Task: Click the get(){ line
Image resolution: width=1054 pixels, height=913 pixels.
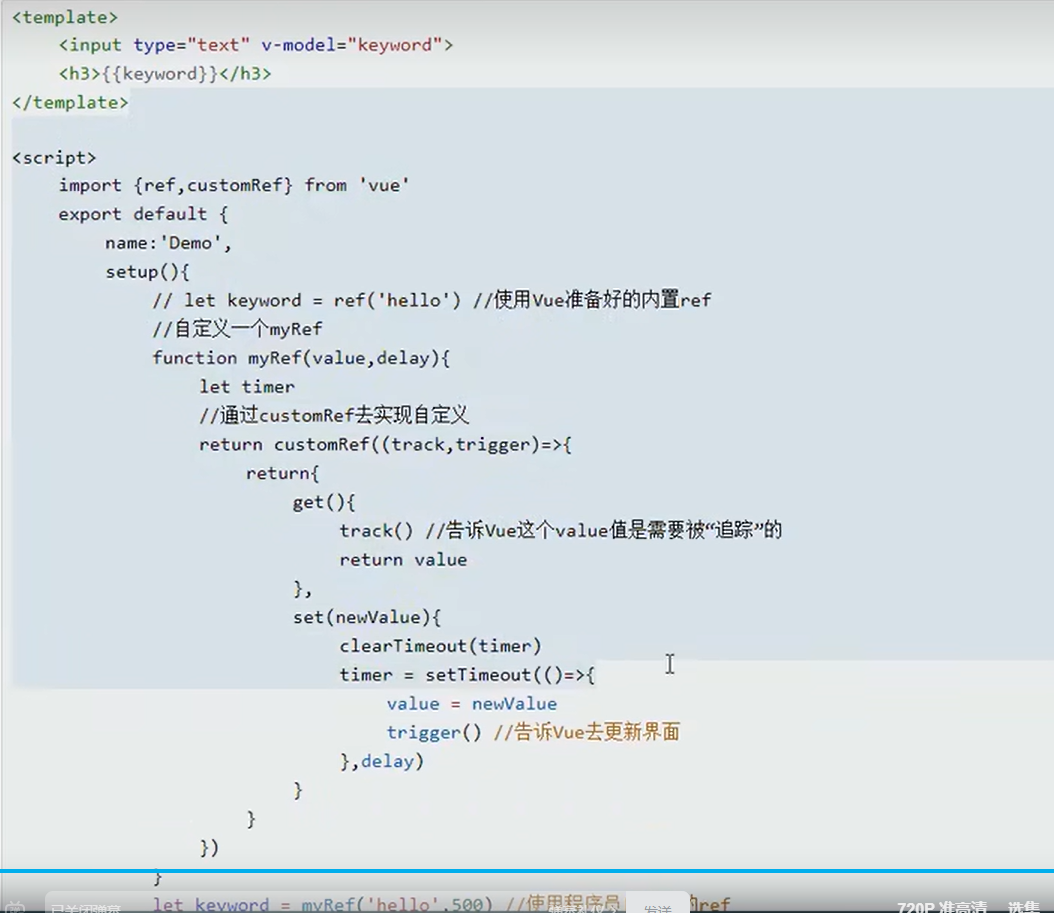Action: click(324, 502)
